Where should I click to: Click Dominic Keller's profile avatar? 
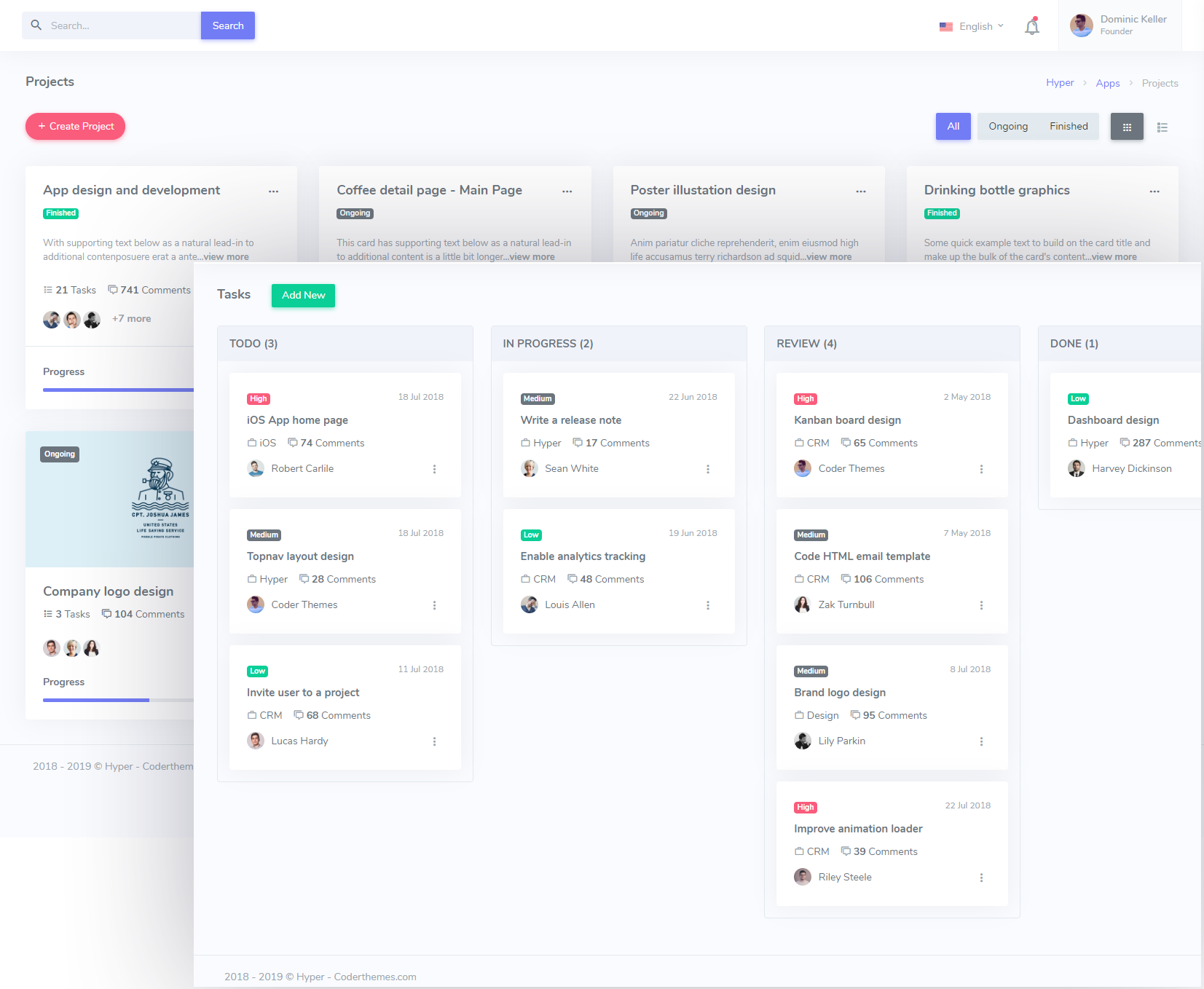[1082, 25]
